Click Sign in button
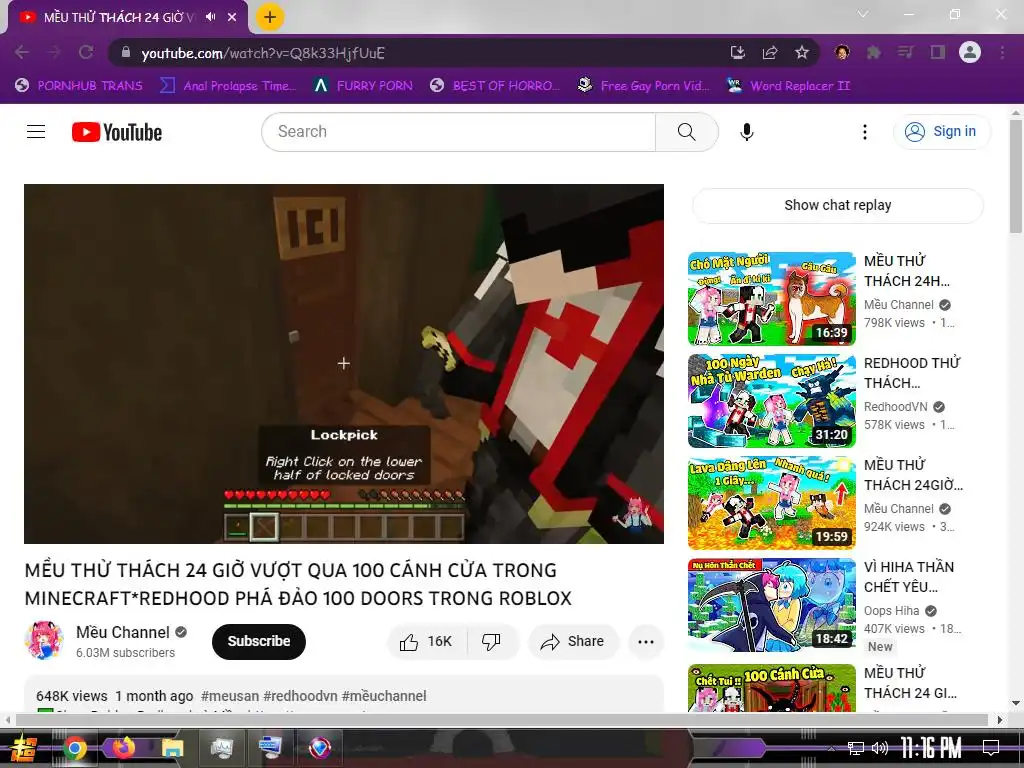Viewport: 1024px width, 768px height. pyautogui.click(x=941, y=131)
